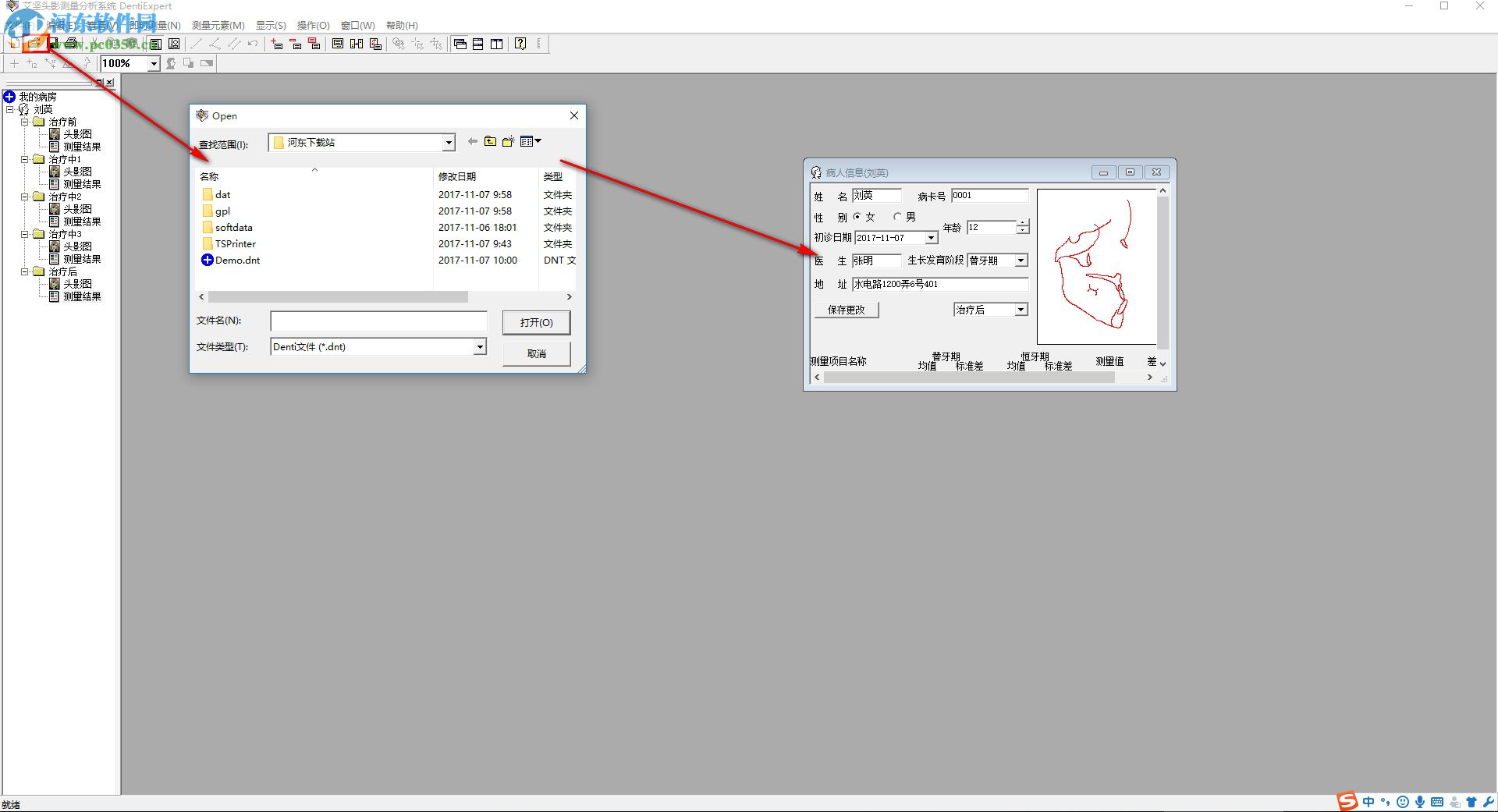Click the red minus remove-item icon
Image resolution: width=1498 pixels, height=812 pixels.
tap(296, 44)
